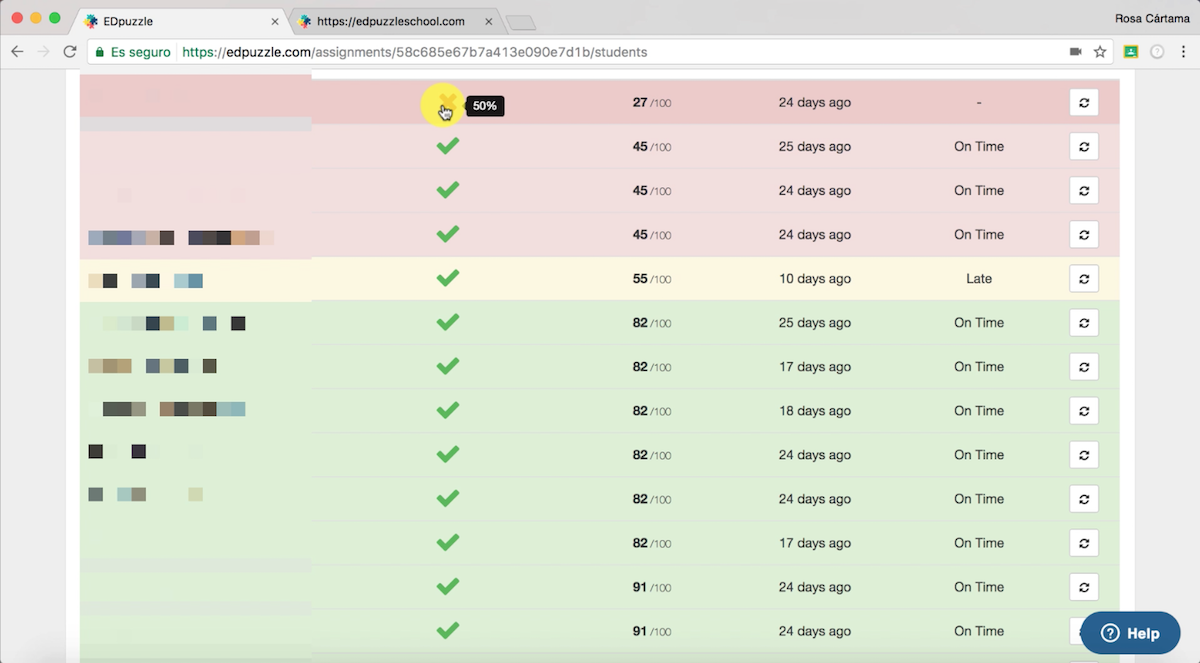Screen dimensions: 1200x663
Task: Click the 'Es seguro' secure site indicator
Action: point(131,52)
